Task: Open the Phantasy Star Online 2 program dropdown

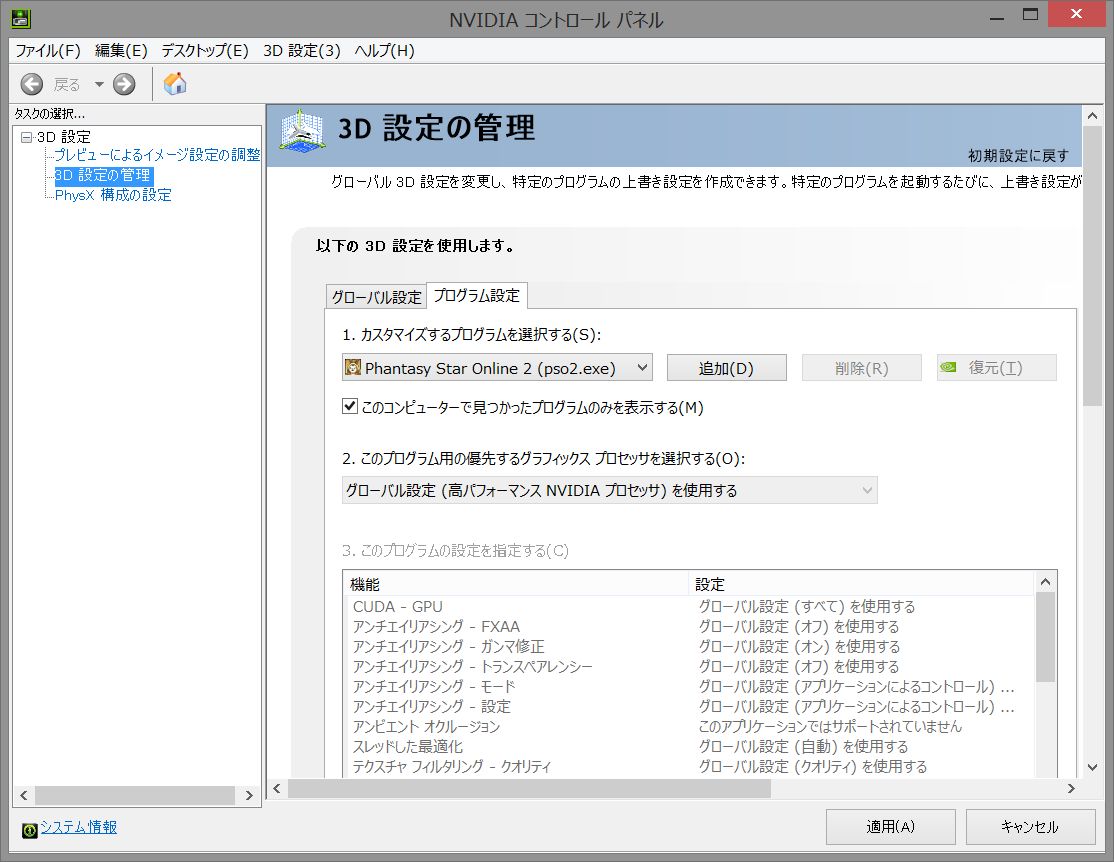Action: click(497, 368)
